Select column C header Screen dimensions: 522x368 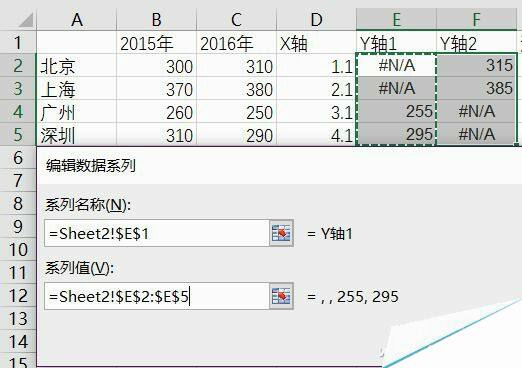[236, 19]
